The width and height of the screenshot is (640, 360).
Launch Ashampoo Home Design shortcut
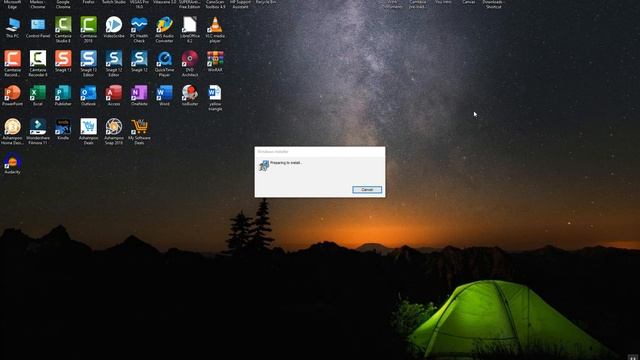click(x=12, y=131)
